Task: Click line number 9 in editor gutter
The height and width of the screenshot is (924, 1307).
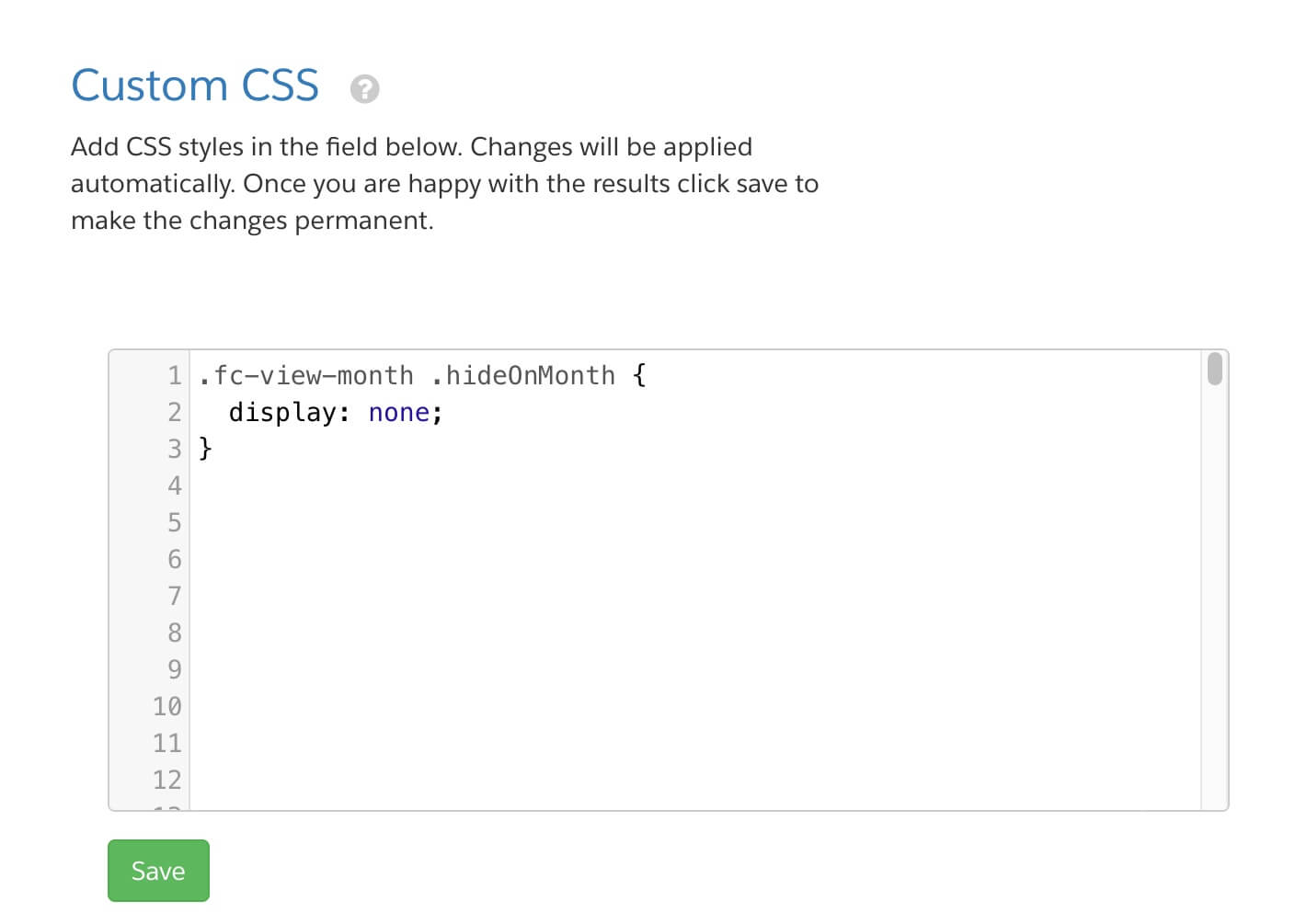Action: (x=174, y=669)
